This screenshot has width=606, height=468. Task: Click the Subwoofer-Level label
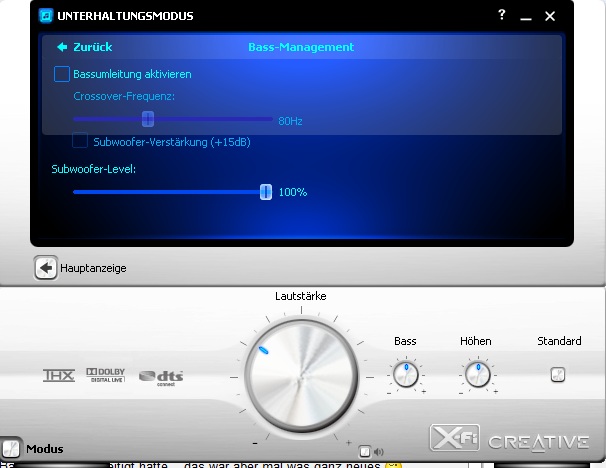click(x=94, y=169)
